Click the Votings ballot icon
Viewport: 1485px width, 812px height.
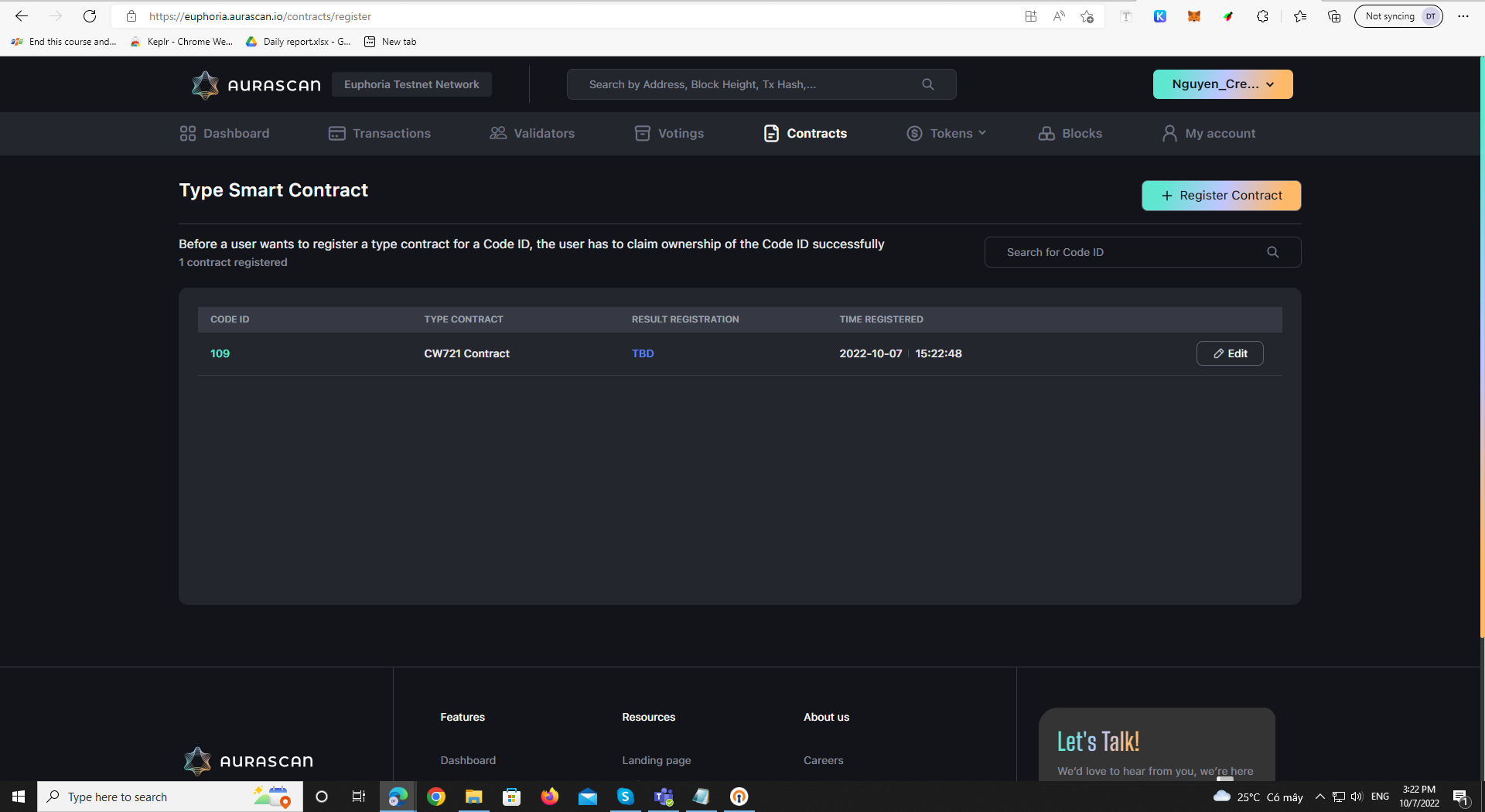click(642, 133)
